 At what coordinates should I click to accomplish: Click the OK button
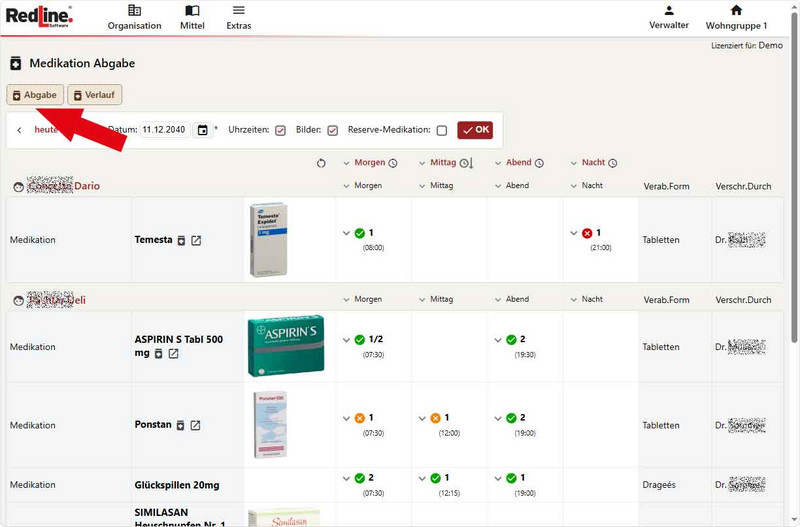475,130
